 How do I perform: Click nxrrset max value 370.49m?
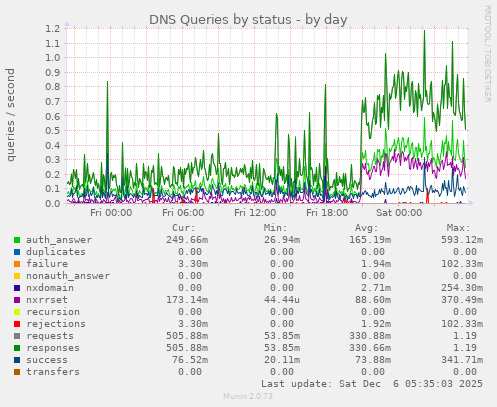pyautogui.click(x=462, y=300)
